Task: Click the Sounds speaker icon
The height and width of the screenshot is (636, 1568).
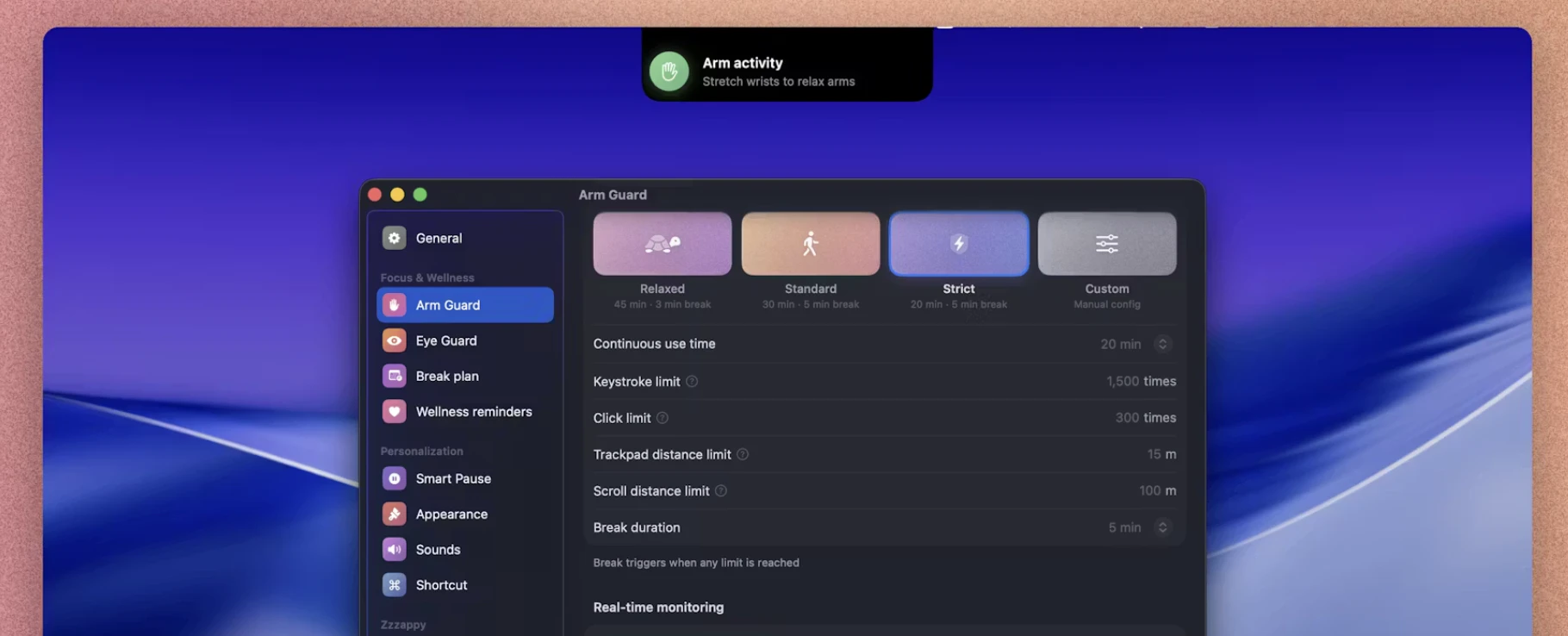Action: [394, 549]
